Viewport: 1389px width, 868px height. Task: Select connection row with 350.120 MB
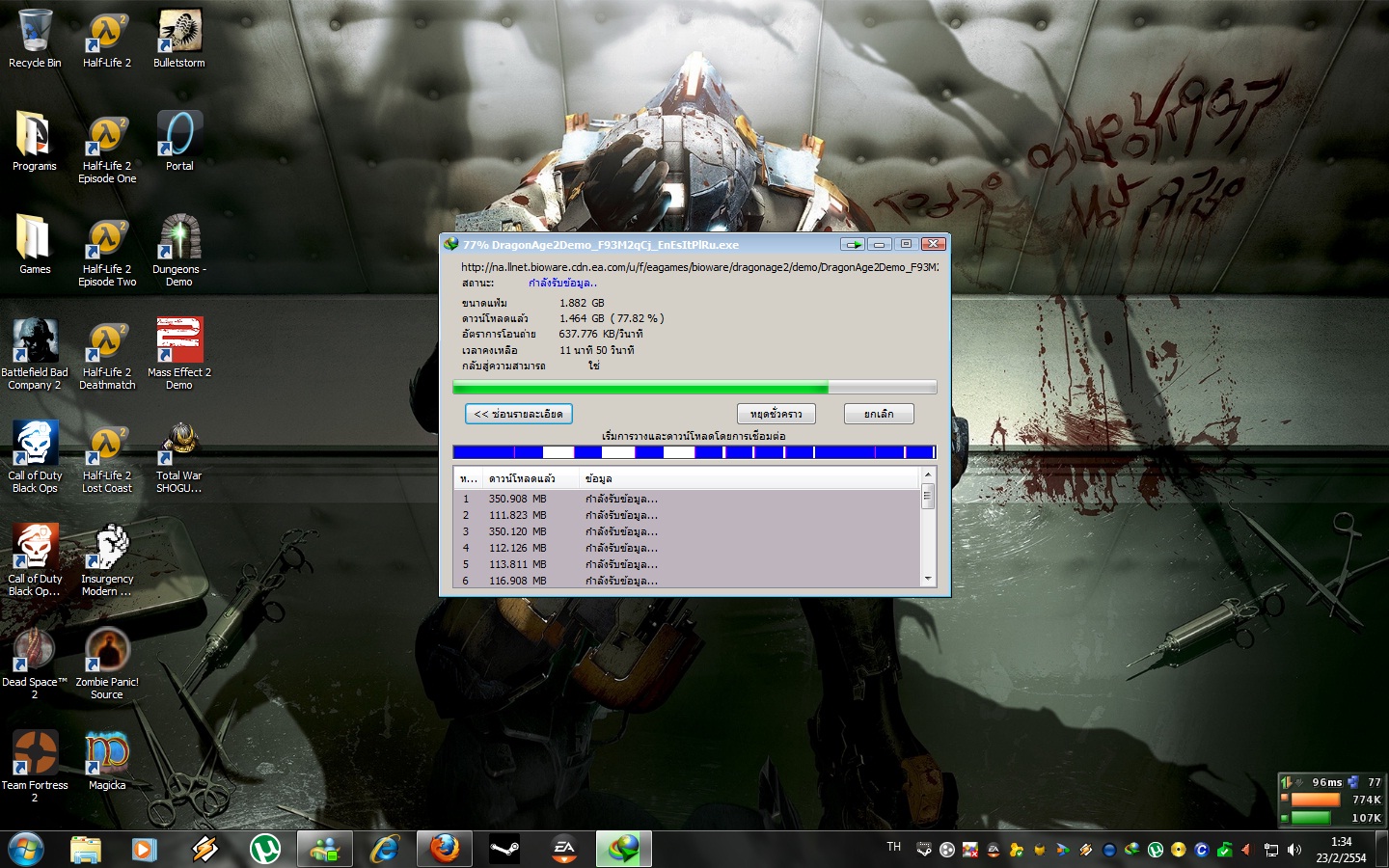[687, 531]
